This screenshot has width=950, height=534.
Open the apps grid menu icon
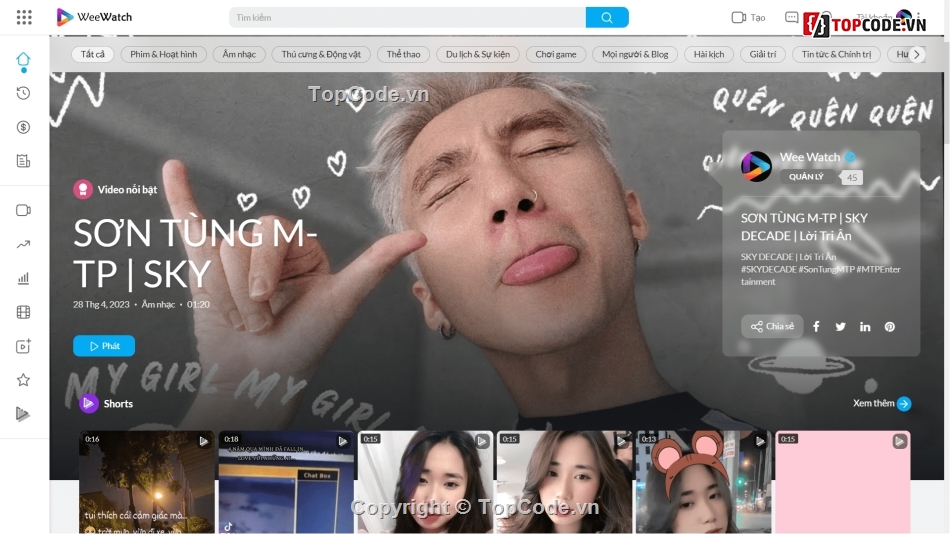24,17
